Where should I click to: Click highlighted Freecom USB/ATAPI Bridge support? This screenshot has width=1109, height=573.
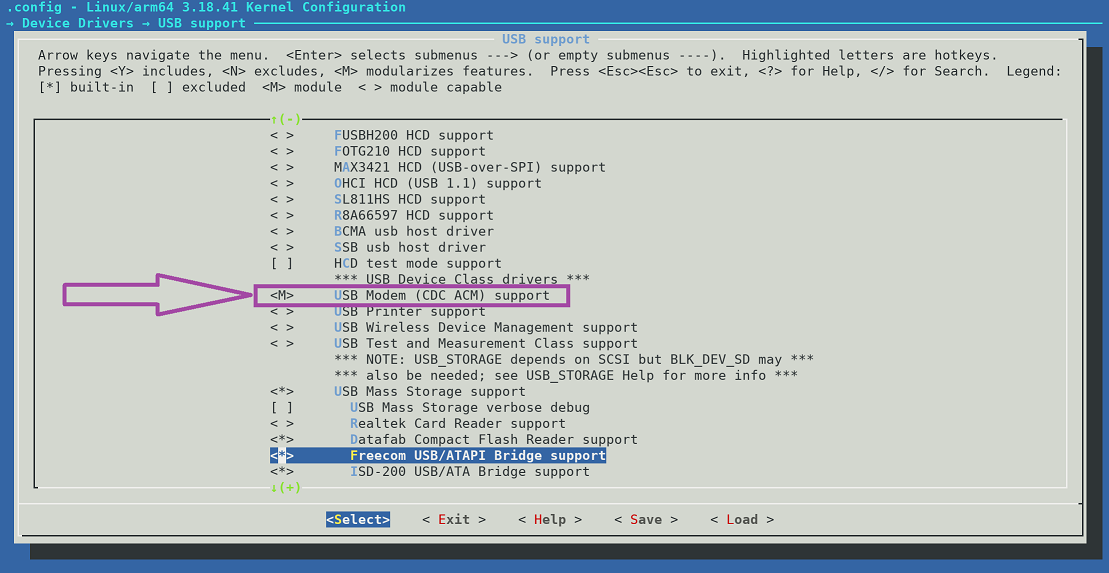click(477, 455)
